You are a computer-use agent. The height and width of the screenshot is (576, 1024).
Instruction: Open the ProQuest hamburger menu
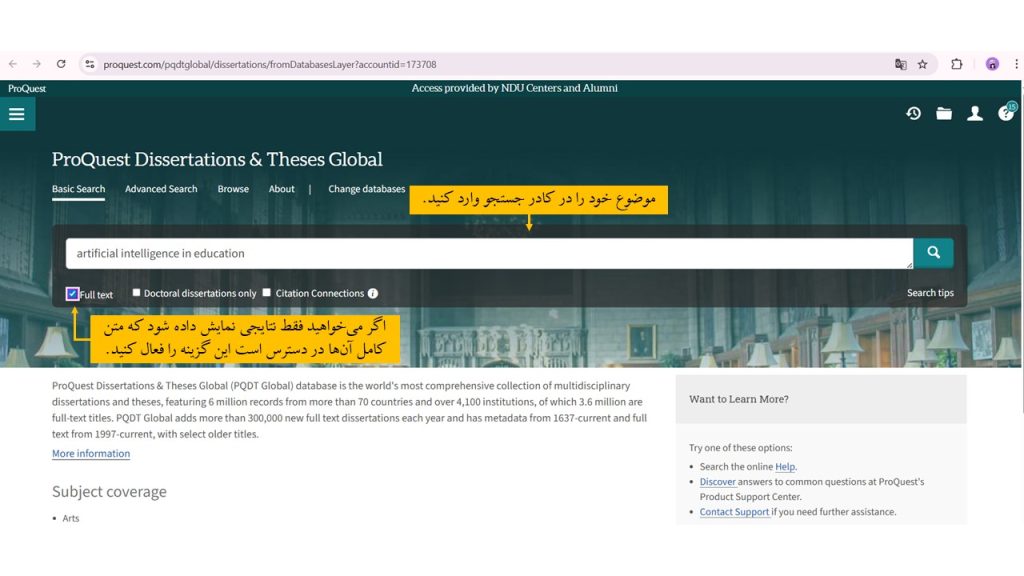coord(17,114)
